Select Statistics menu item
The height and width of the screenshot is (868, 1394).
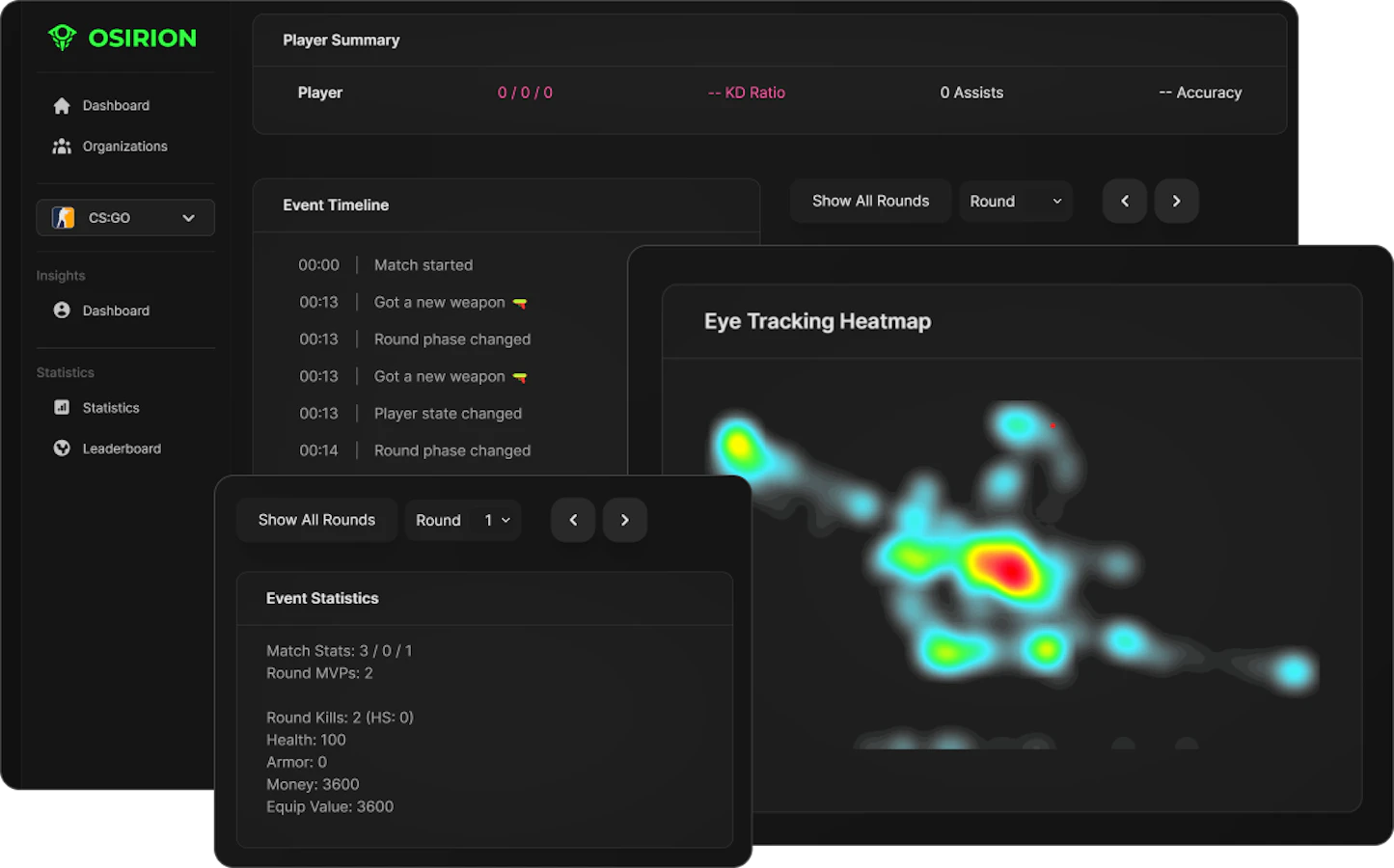111,408
